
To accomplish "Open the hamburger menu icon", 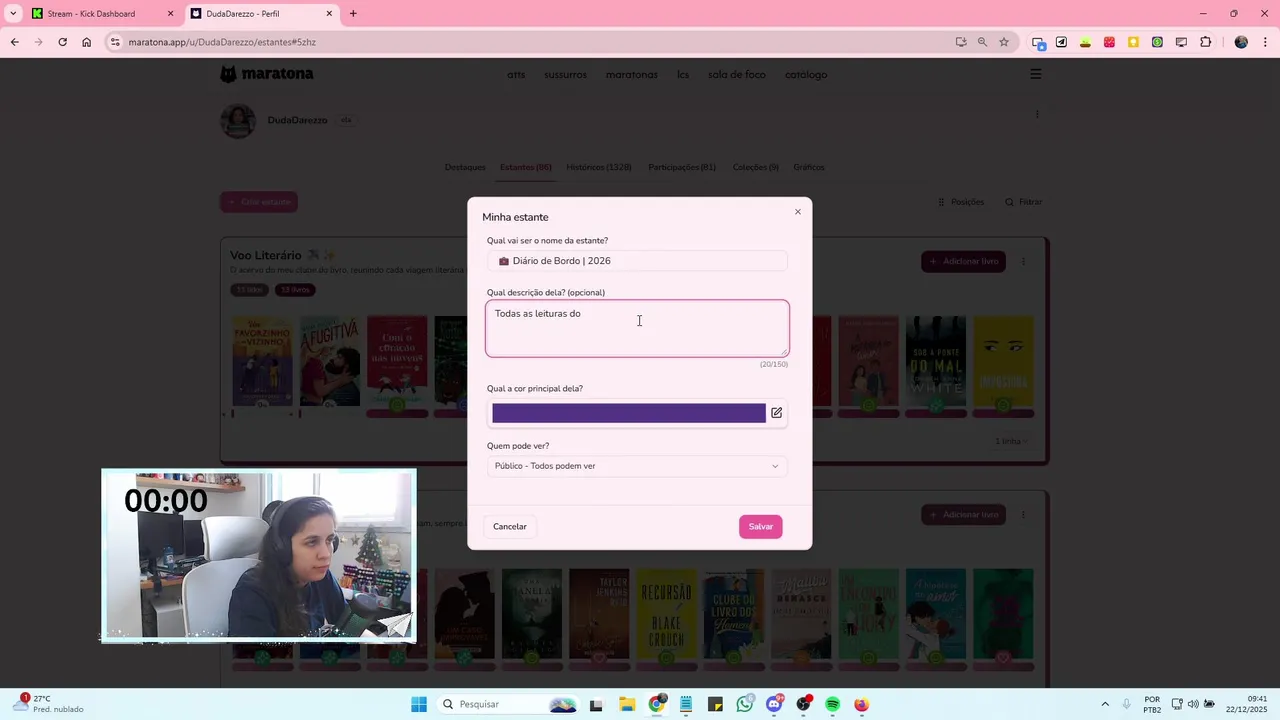I will 1036,74.
